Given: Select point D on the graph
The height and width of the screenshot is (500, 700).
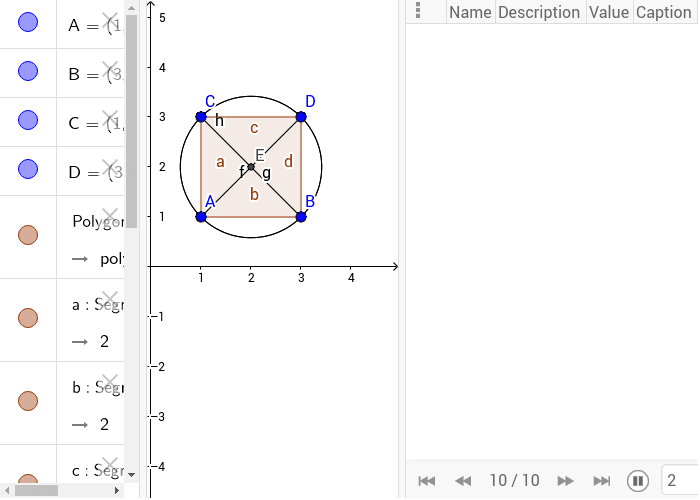Looking at the screenshot, I should point(301,117).
